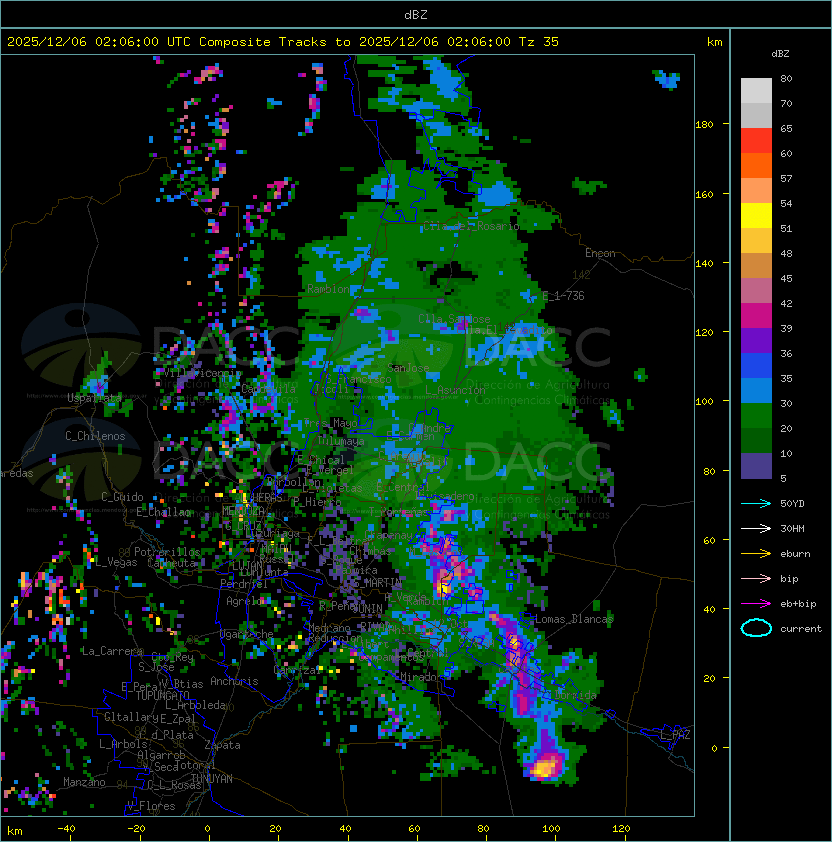The image size is (832, 842).
Task: Click the Encon map label
Action: click(x=600, y=253)
